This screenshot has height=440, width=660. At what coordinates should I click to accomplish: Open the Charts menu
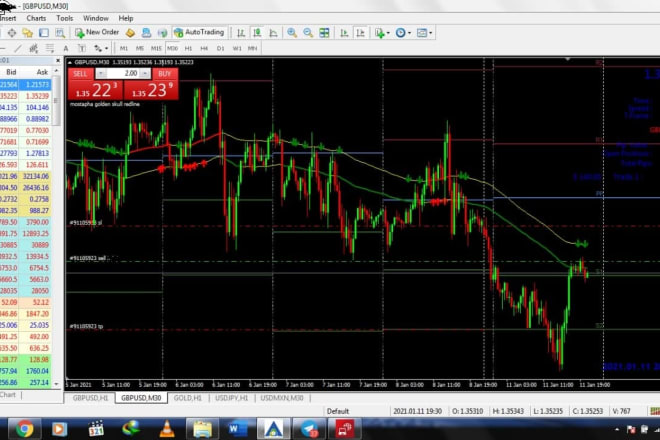click(x=36, y=18)
